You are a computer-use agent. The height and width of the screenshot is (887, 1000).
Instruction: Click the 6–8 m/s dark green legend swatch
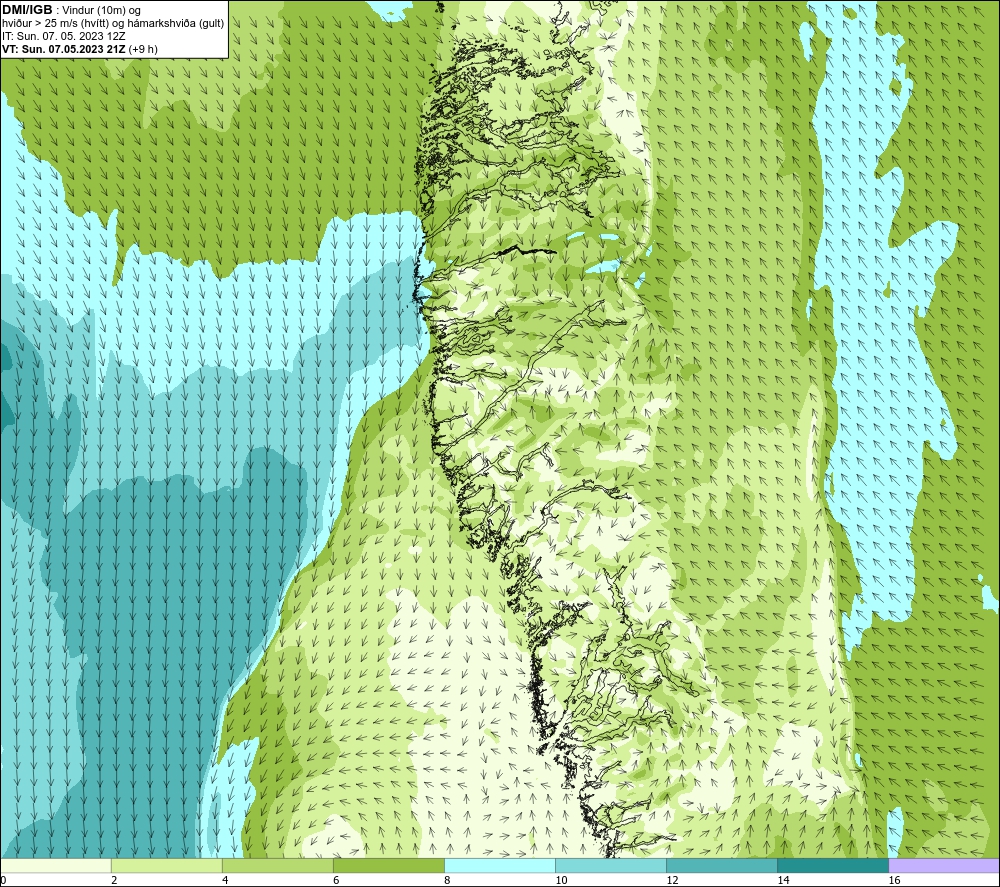(x=389, y=865)
